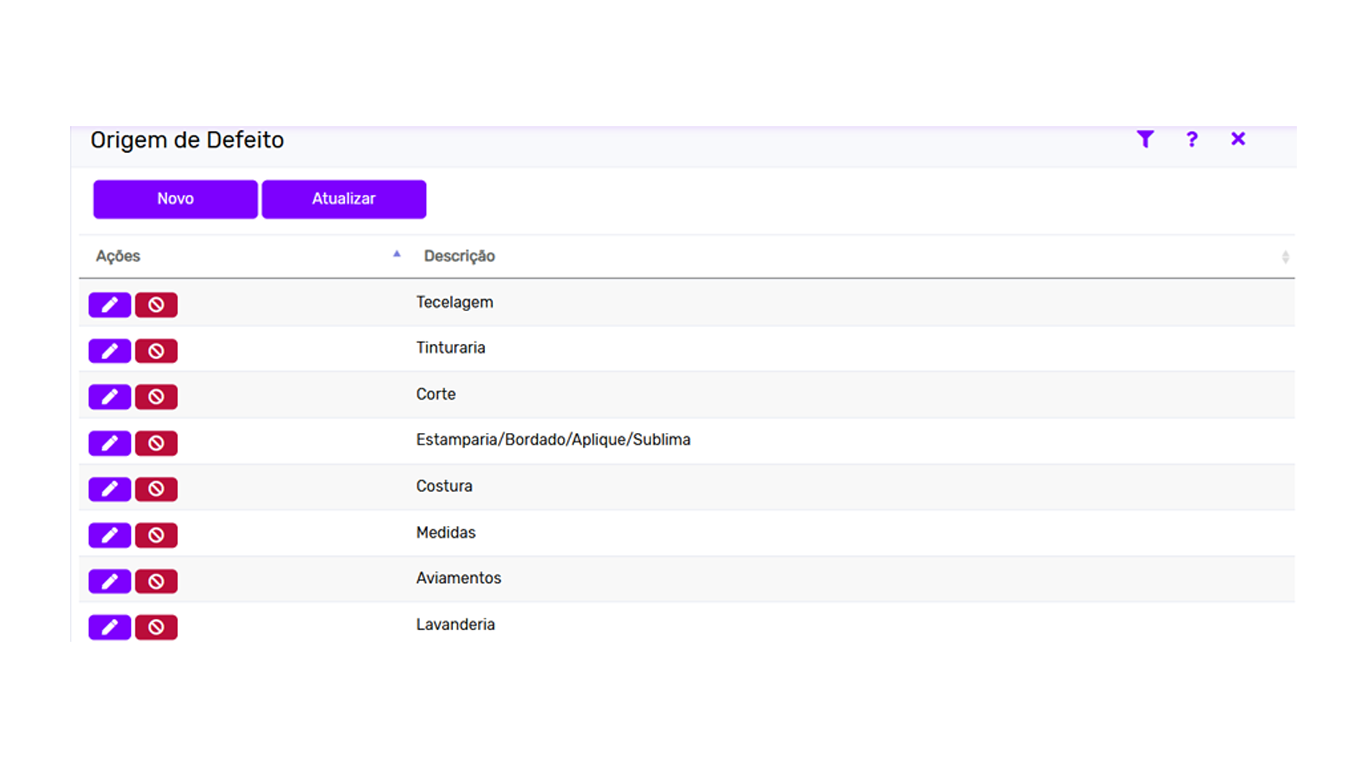
Task: Edit the Medidas row
Action: pyautogui.click(x=110, y=535)
